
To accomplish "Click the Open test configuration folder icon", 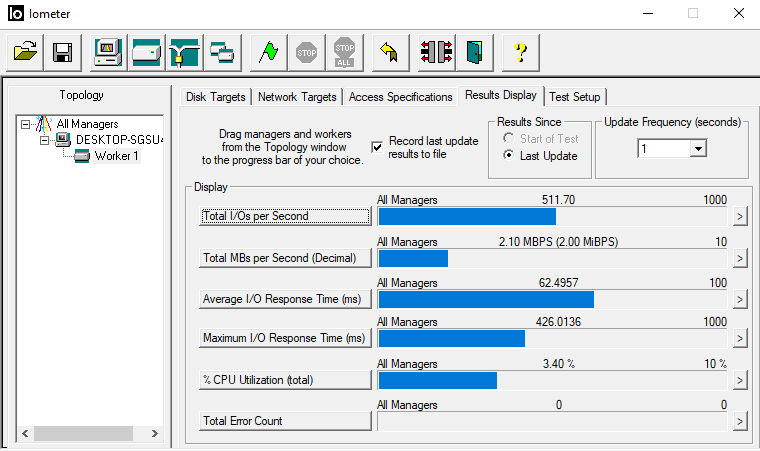I will (26, 53).
